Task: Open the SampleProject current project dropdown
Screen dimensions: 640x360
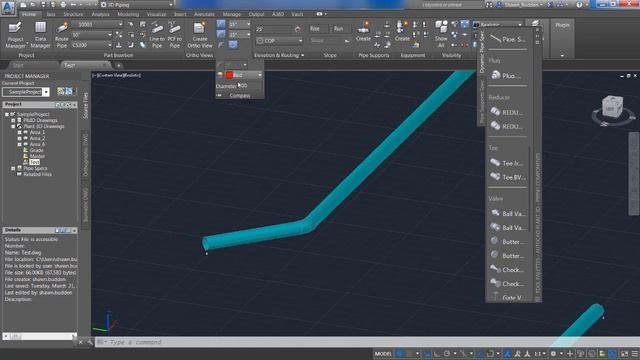Action: pos(26,92)
